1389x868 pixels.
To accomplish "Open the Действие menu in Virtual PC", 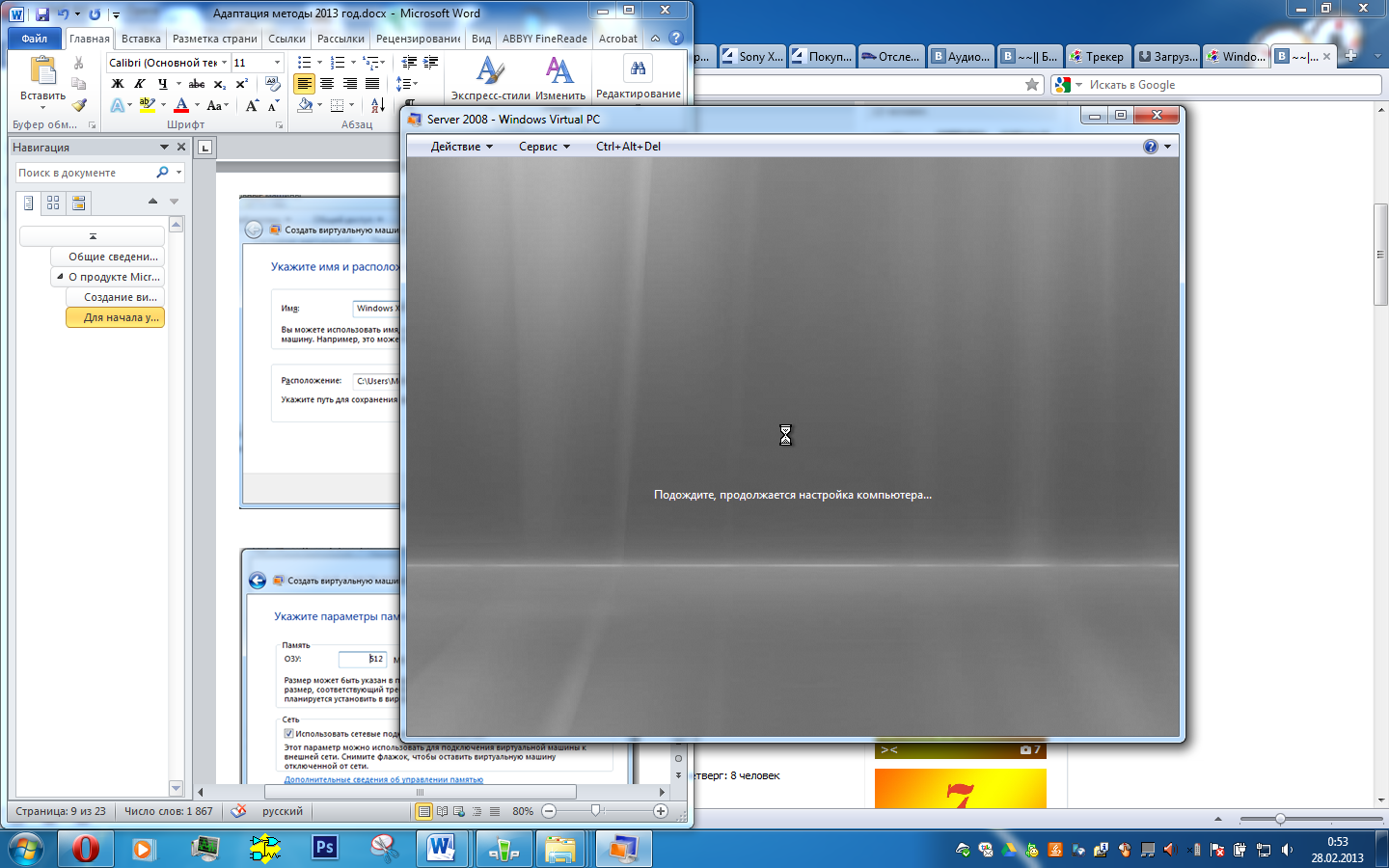I will tap(462, 147).
